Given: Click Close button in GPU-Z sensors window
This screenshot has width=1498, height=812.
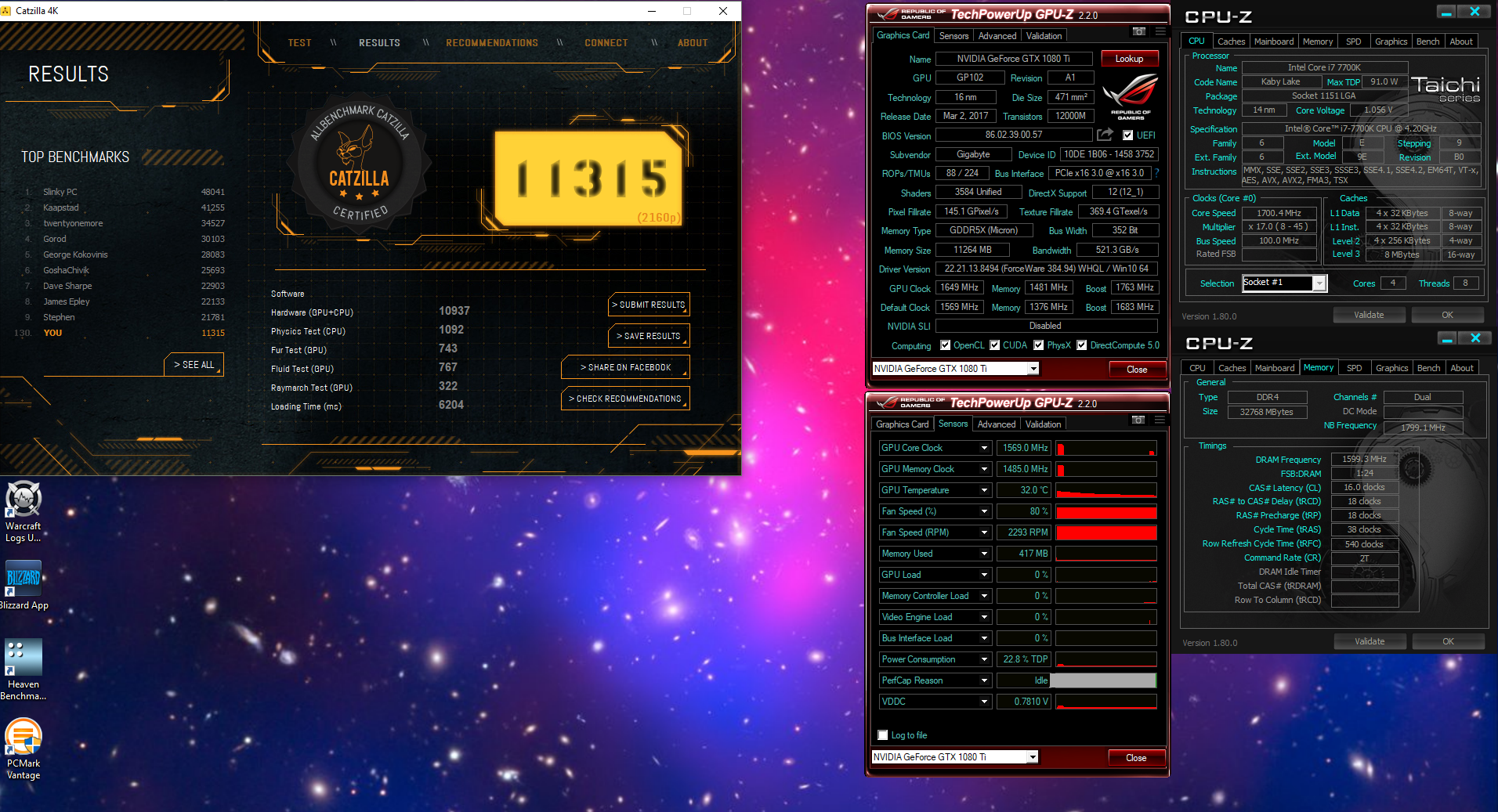Looking at the screenshot, I should [x=1136, y=758].
